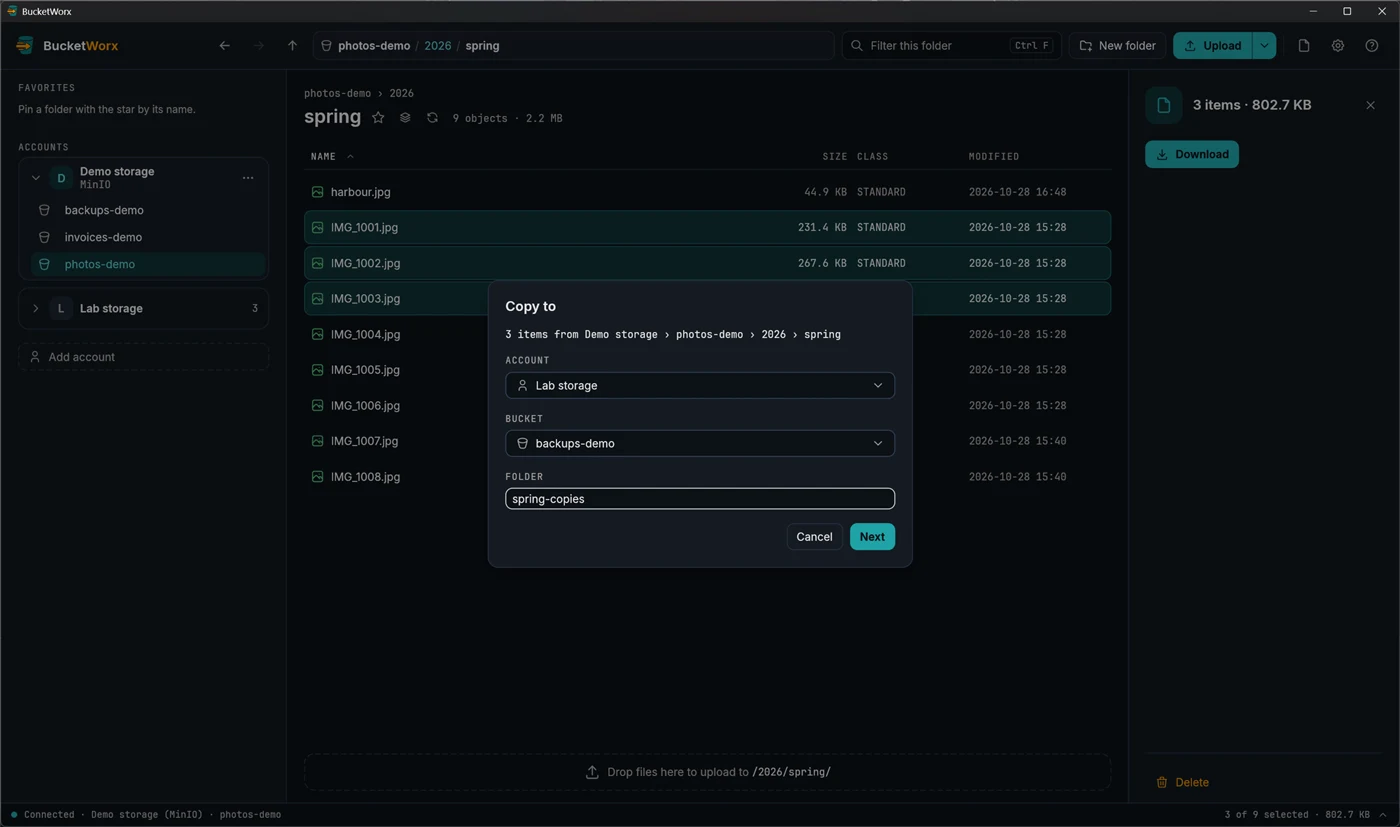
Task: Select the IMG_1005.jpg file row
Action: pyautogui.click(x=707, y=370)
